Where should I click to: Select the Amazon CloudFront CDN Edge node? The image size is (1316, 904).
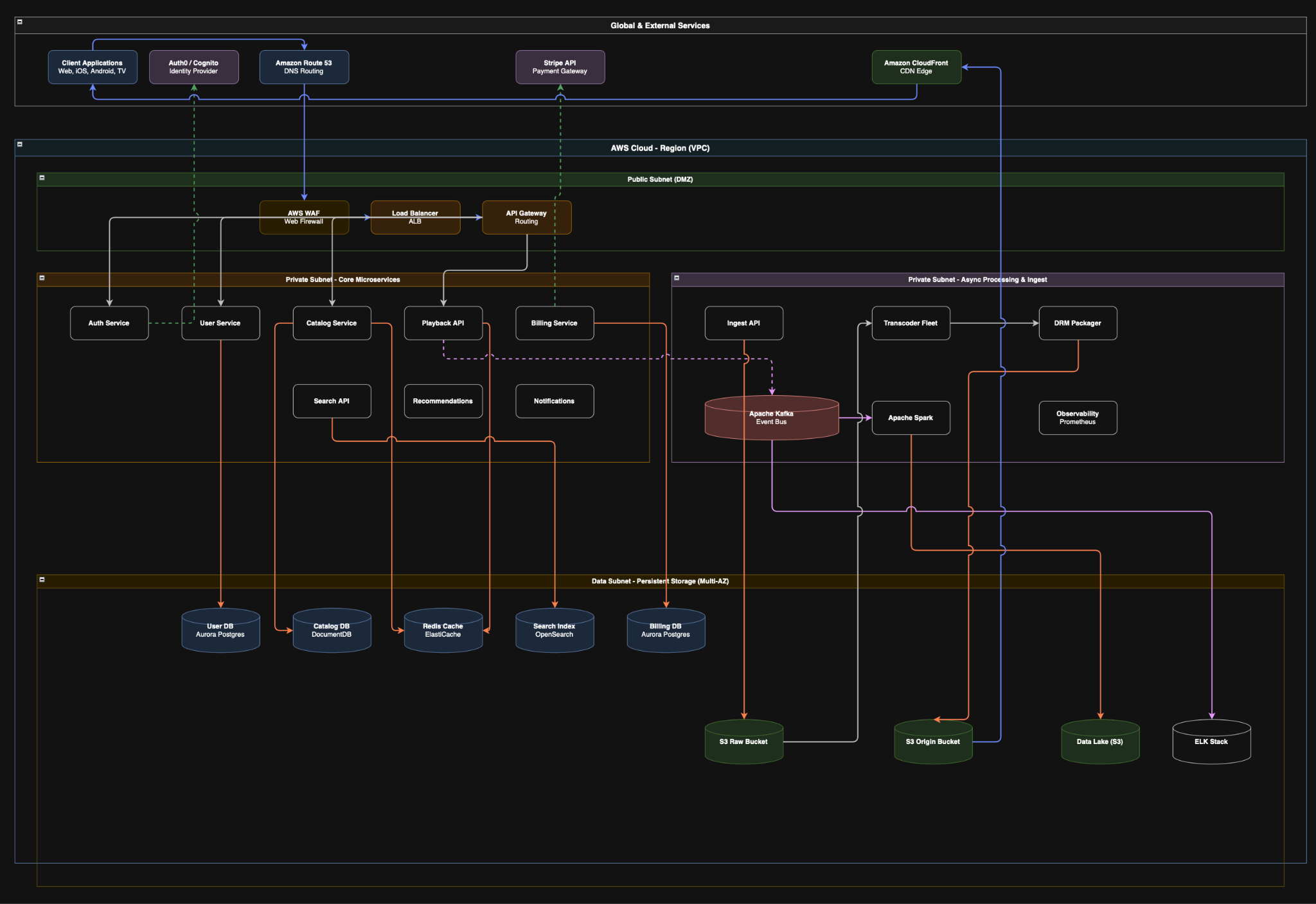(916, 67)
